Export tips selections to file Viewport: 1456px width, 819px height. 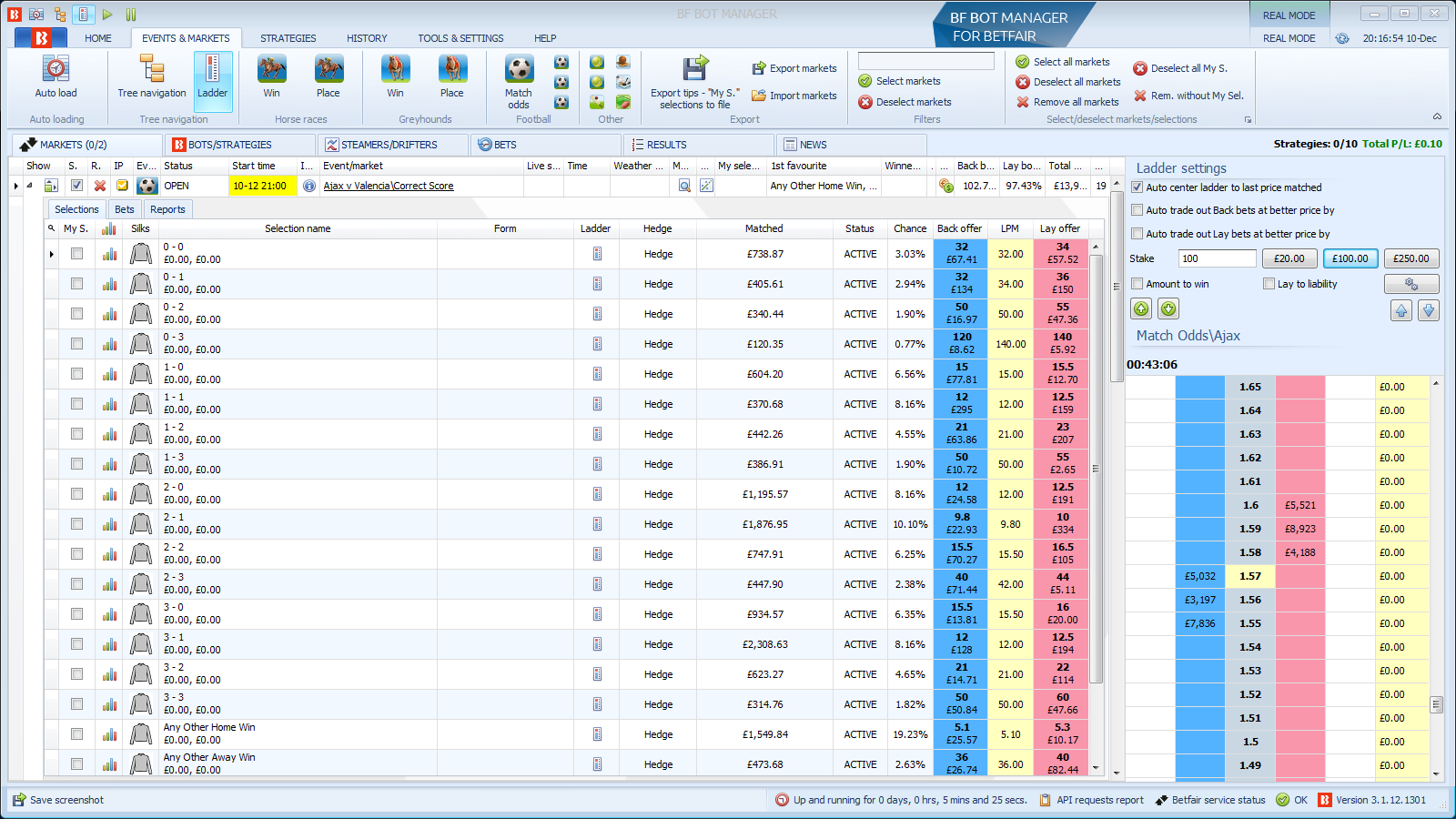click(x=695, y=82)
